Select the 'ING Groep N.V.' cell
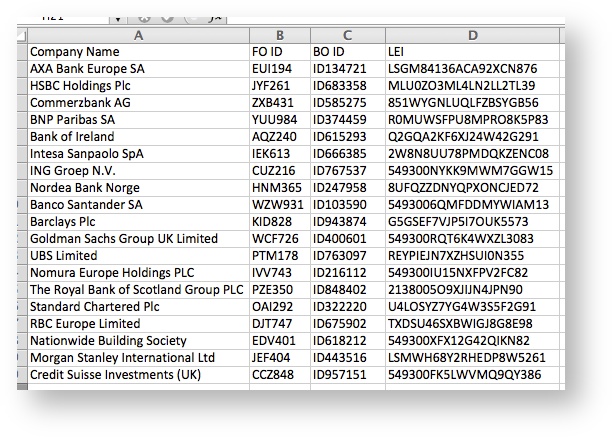The image size is (613, 438). pos(138,171)
